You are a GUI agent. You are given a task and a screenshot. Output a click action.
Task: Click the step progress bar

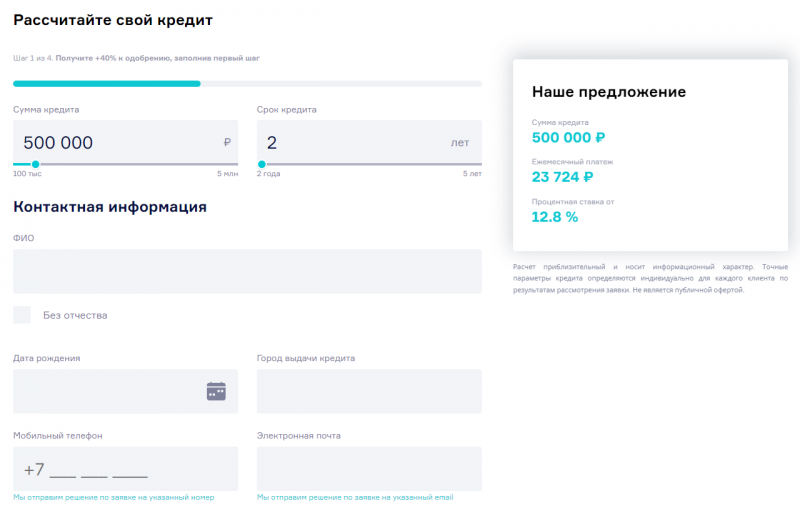coord(247,84)
